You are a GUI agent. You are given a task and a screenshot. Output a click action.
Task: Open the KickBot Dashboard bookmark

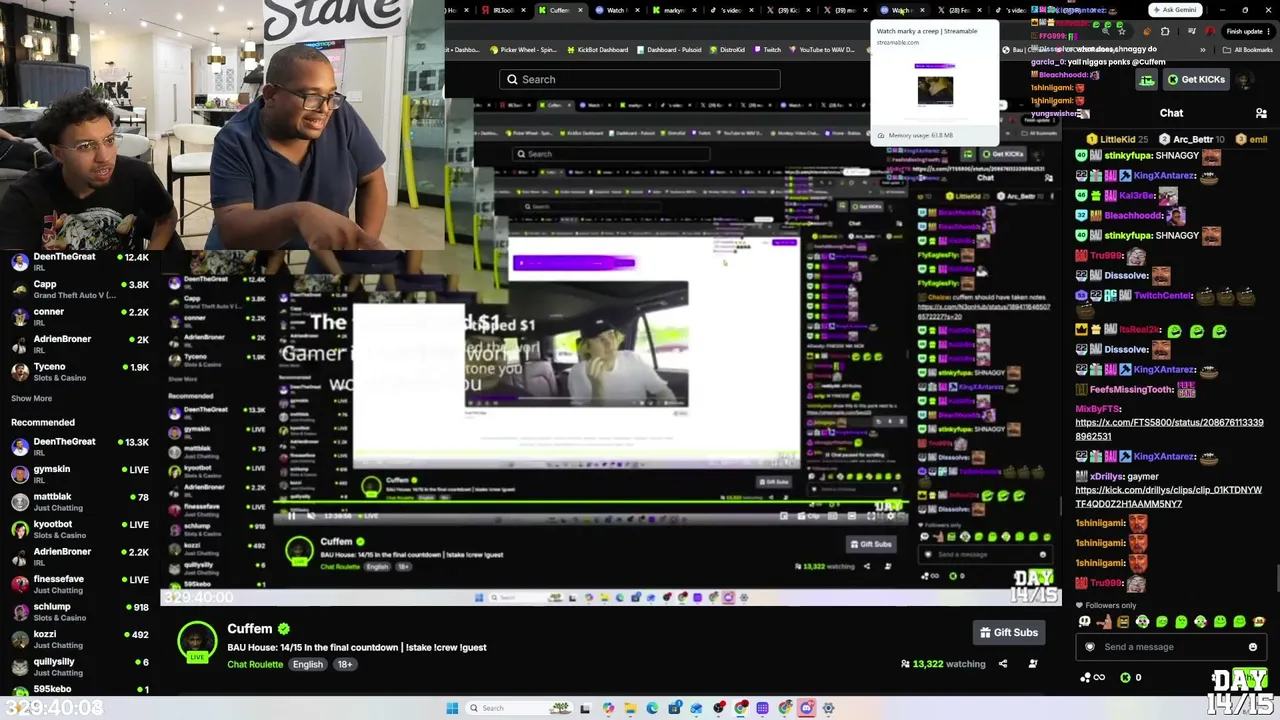(599, 49)
